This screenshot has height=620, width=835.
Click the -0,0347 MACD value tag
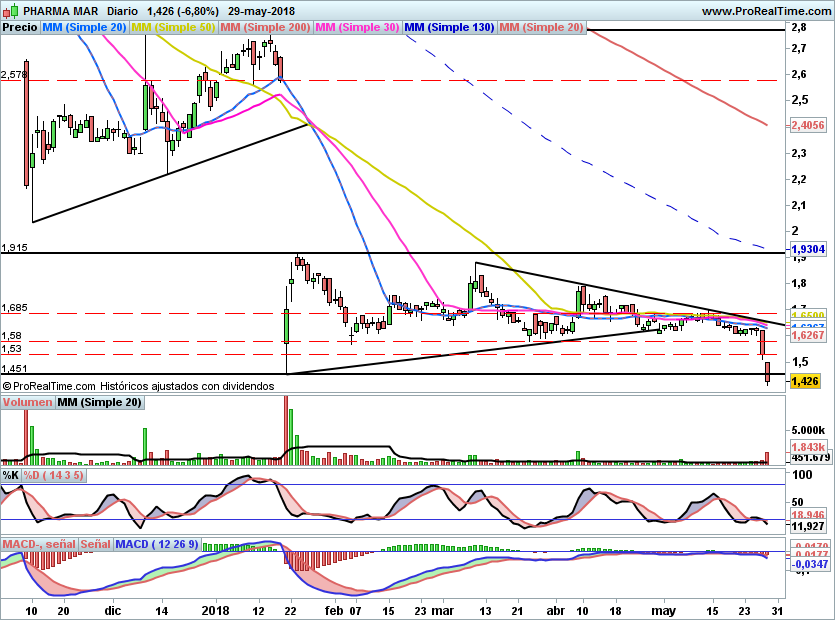pyautogui.click(x=810, y=564)
